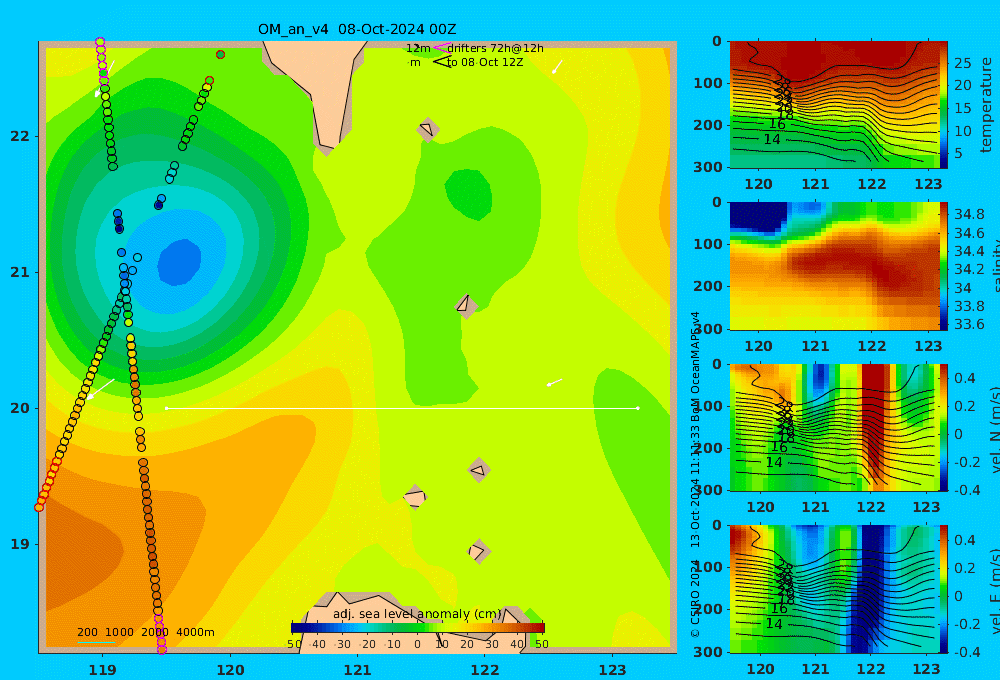This screenshot has width=1000, height=680.
Task: Click the depth legend "200 1000 2000 4000m"
Action: click(145, 632)
